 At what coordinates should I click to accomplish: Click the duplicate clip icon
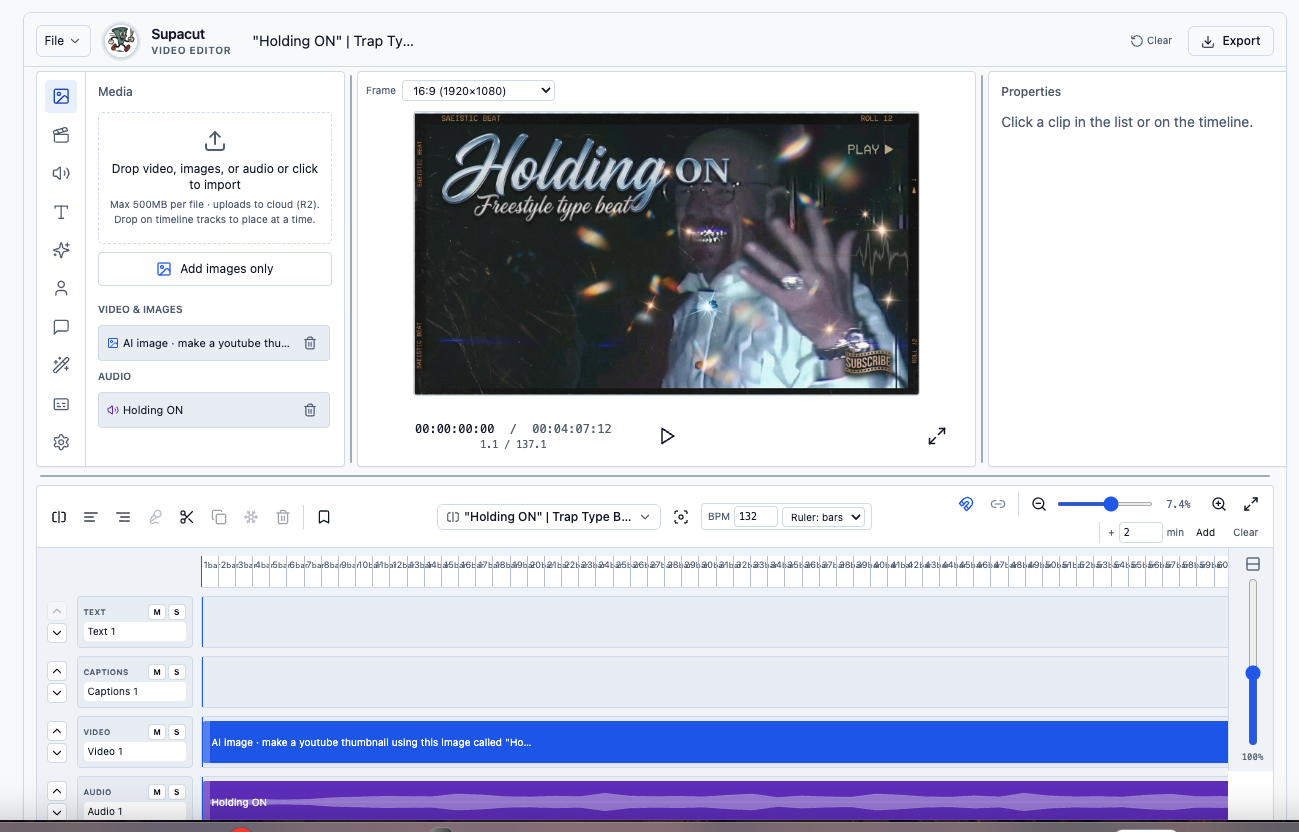coord(219,516)
